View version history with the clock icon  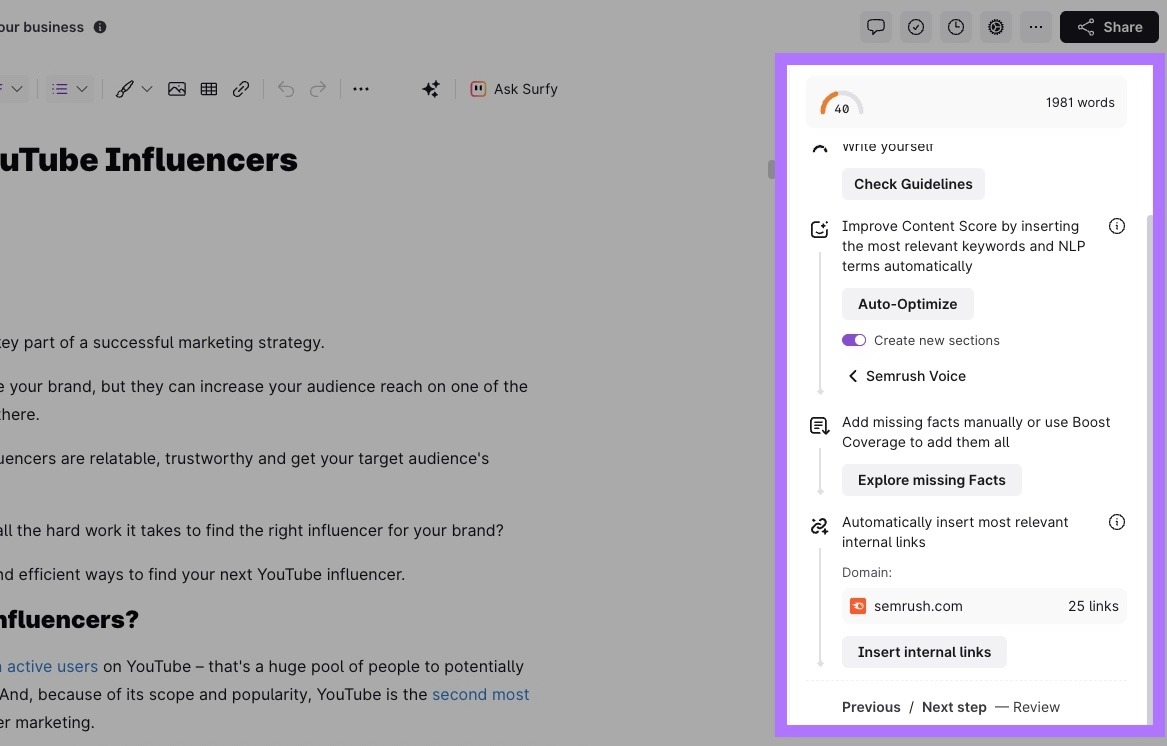click(x=956, y=27)
